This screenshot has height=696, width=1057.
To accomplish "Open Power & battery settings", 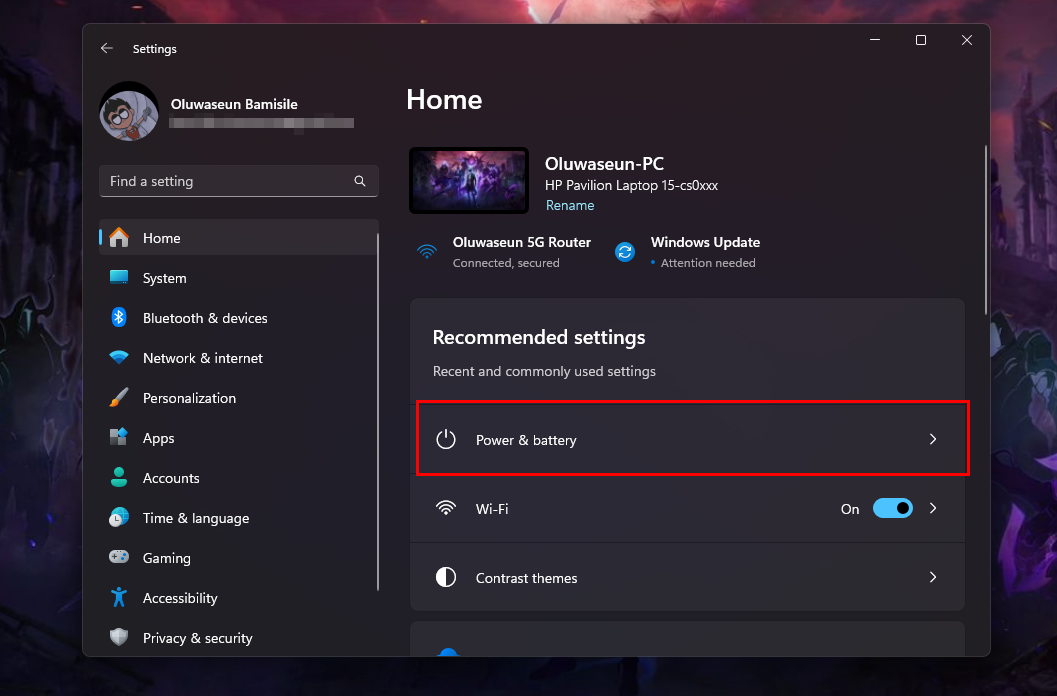I will 692,439.
